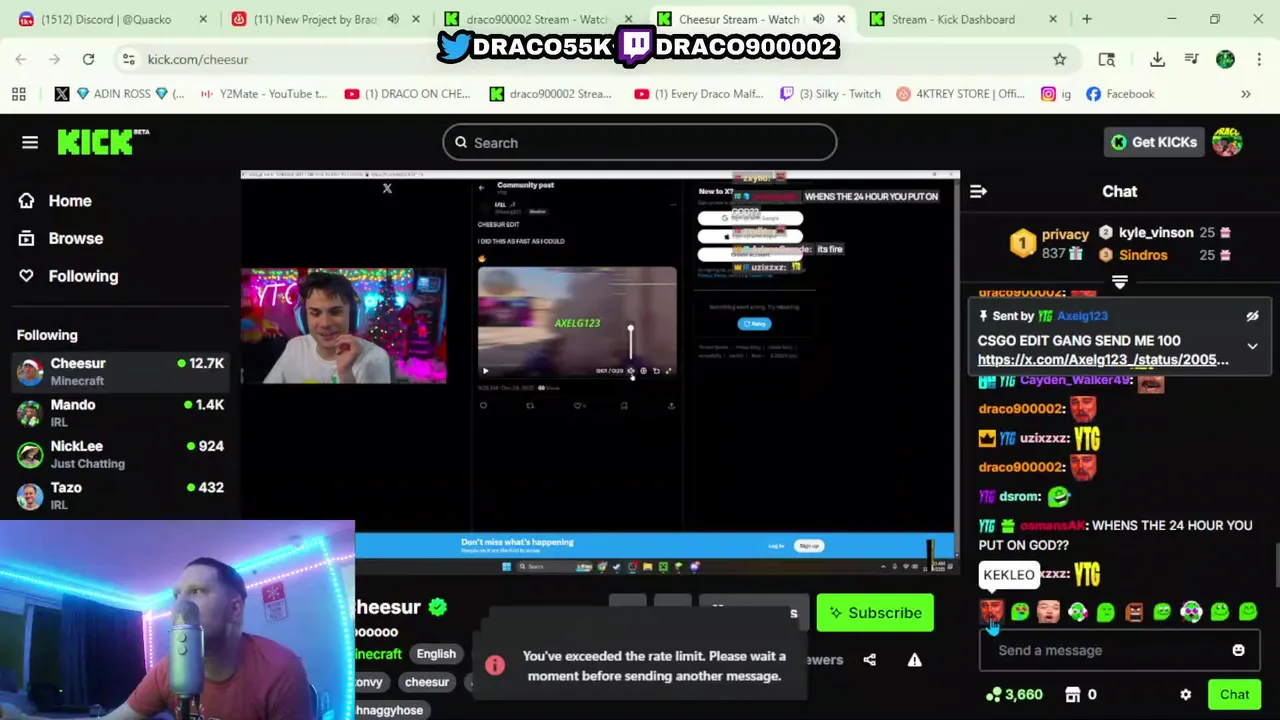Report the stream with warning icon
The width and height of the screenshot is (1280, 720).
point(914,660)
